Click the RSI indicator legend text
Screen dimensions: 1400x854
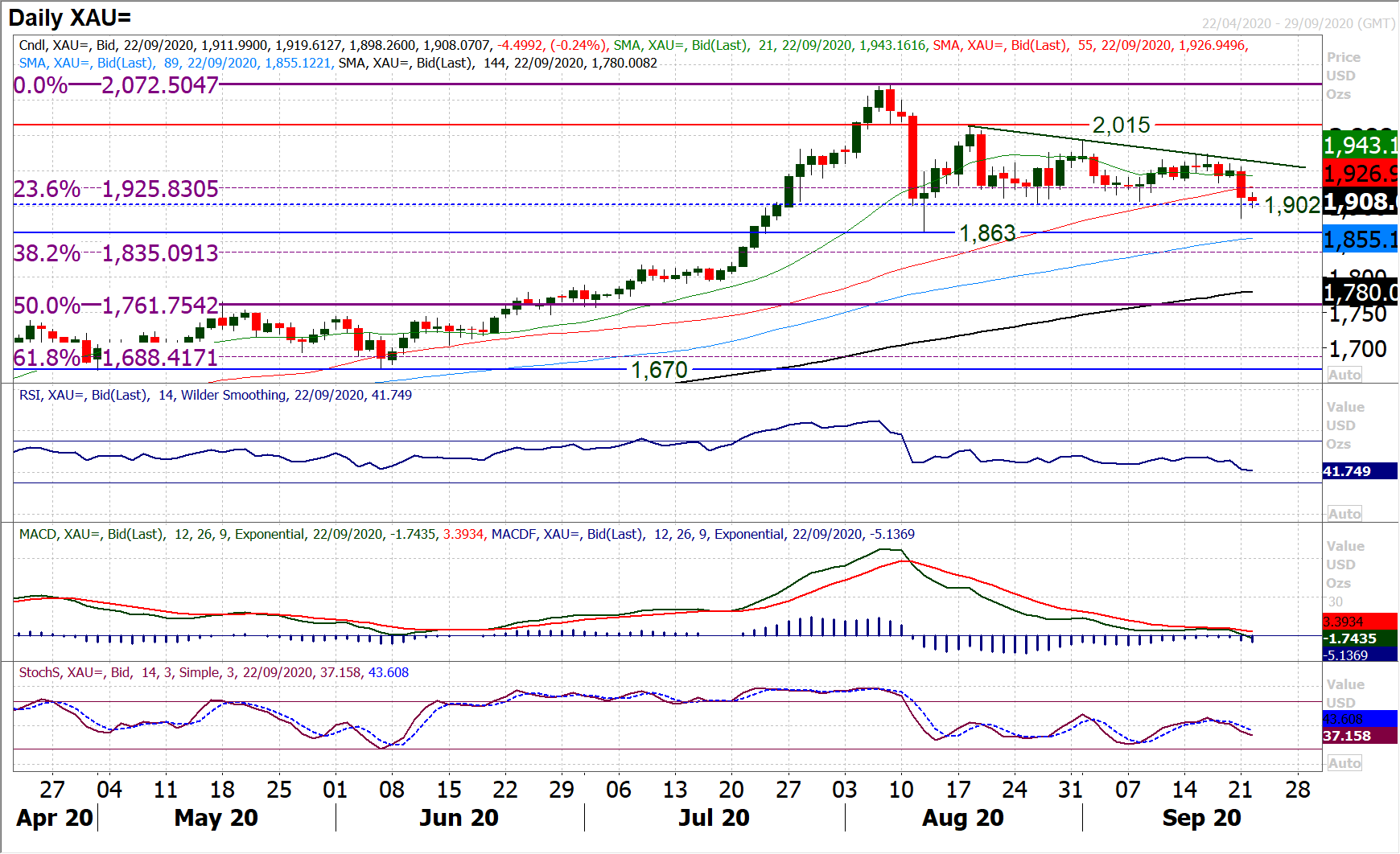pos(215,395)
